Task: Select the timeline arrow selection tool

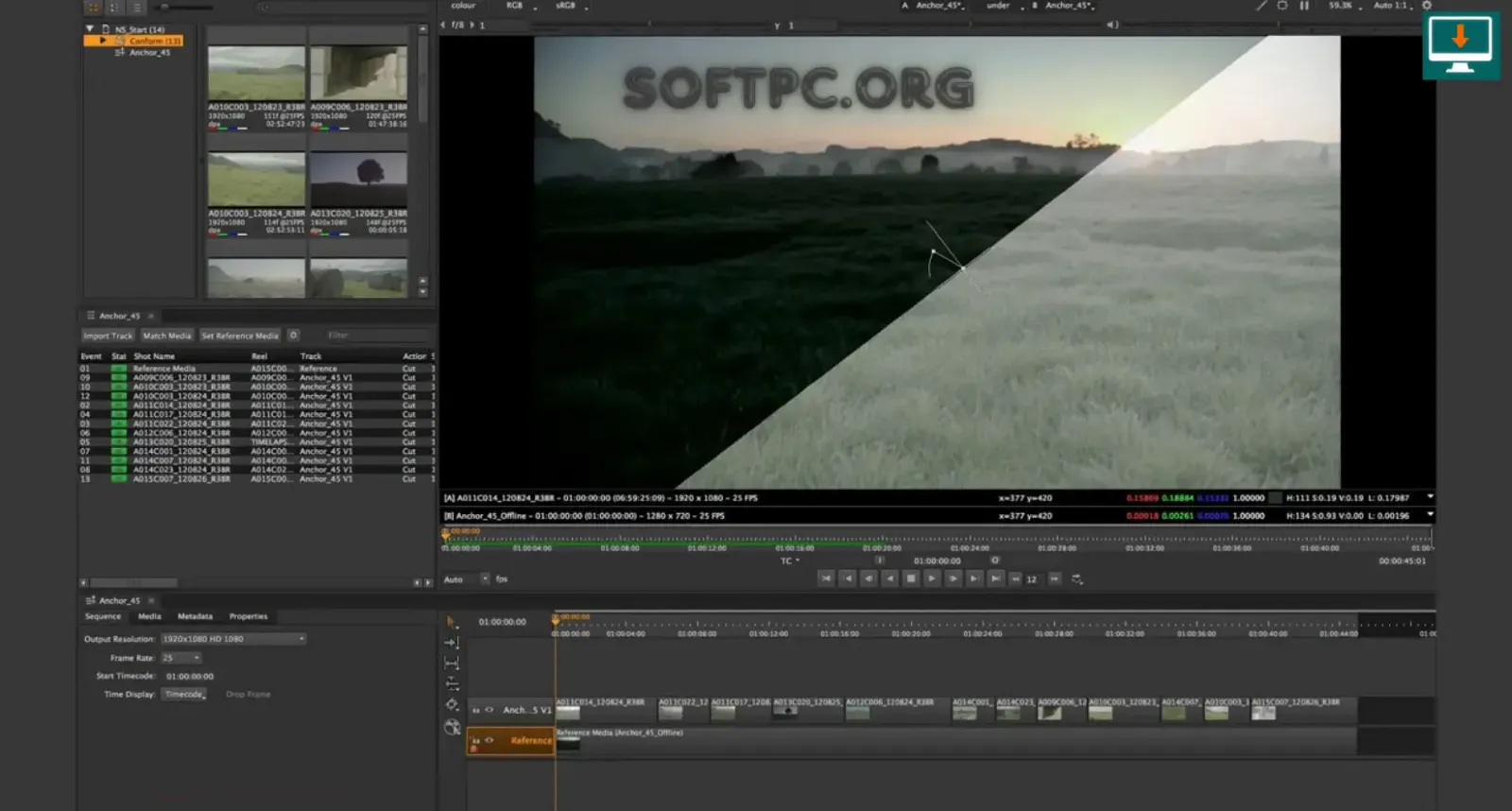Action: pos(452,622)
